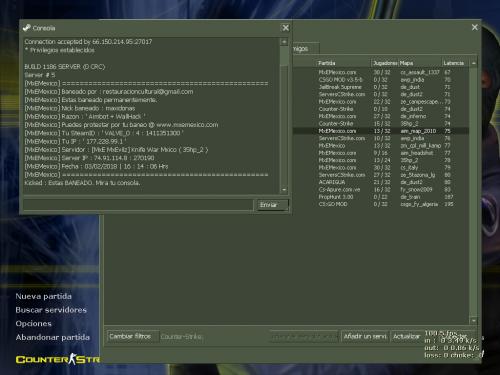Select the CS-Apure.com.ve server row
500x375 pixels.
point(381,190)
